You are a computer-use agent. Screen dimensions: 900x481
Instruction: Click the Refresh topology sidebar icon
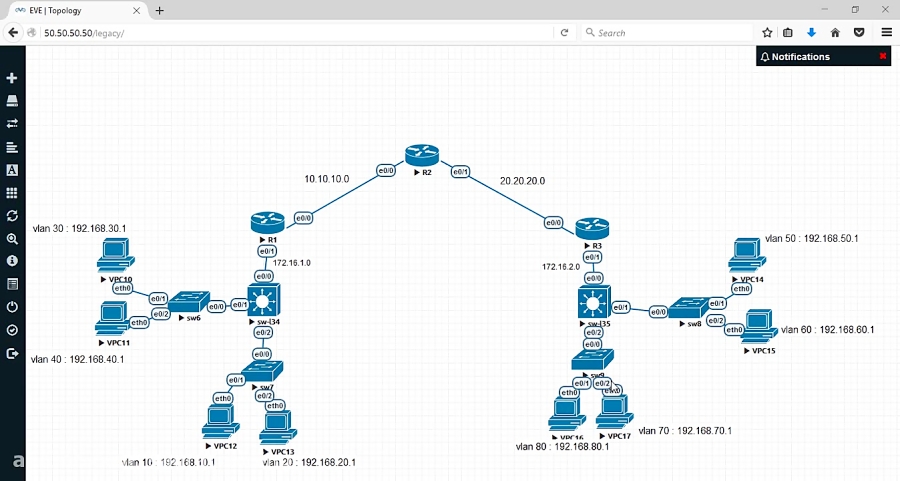[x=12, y=216]
